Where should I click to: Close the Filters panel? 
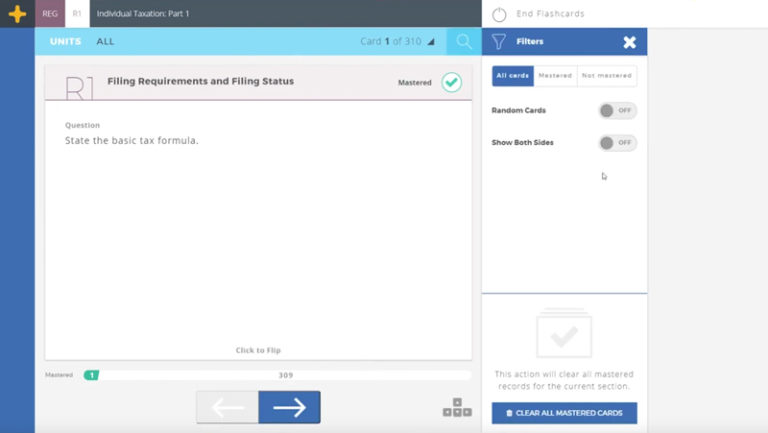(629, 42)
